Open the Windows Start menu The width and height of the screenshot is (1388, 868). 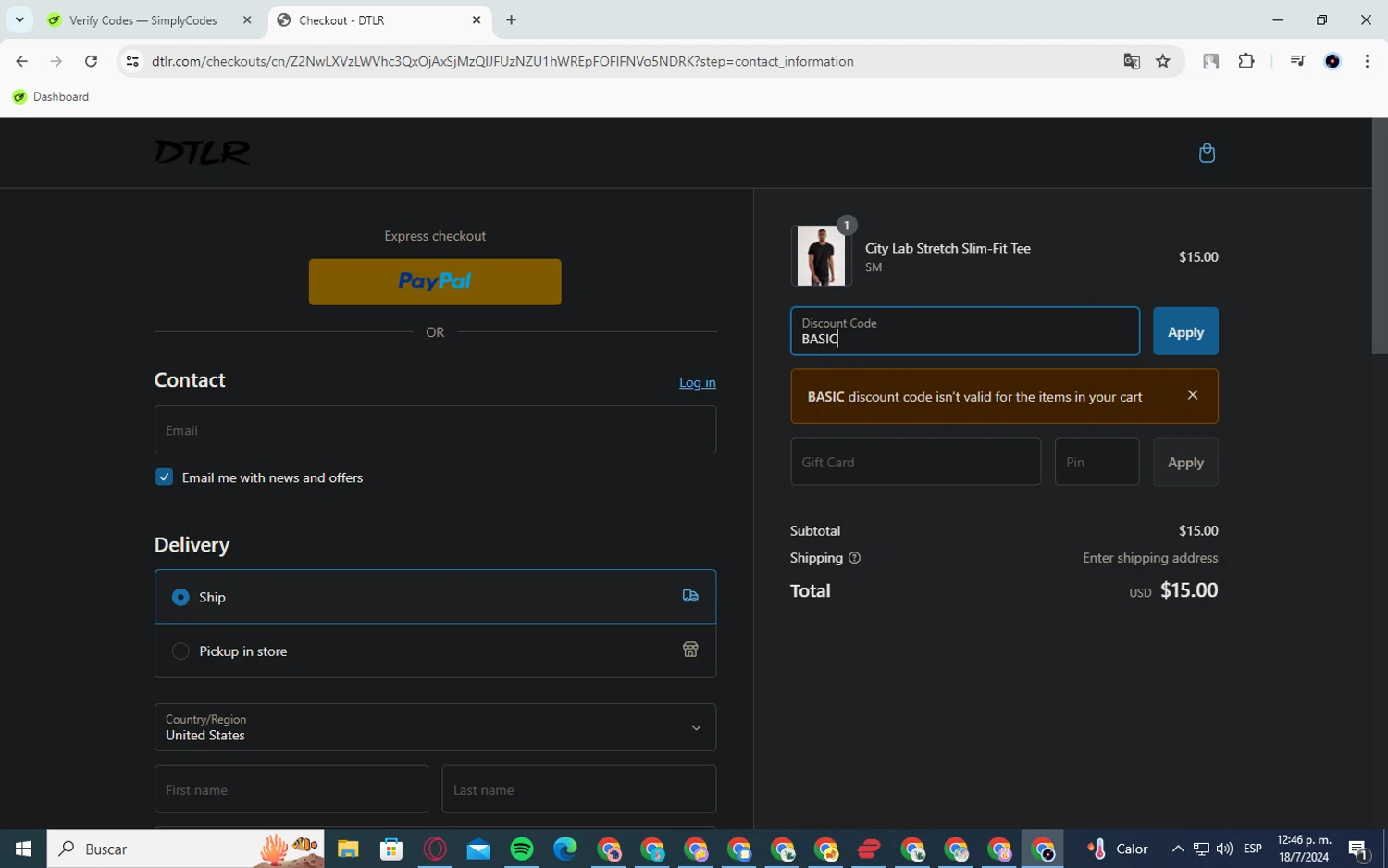point(23,849)
